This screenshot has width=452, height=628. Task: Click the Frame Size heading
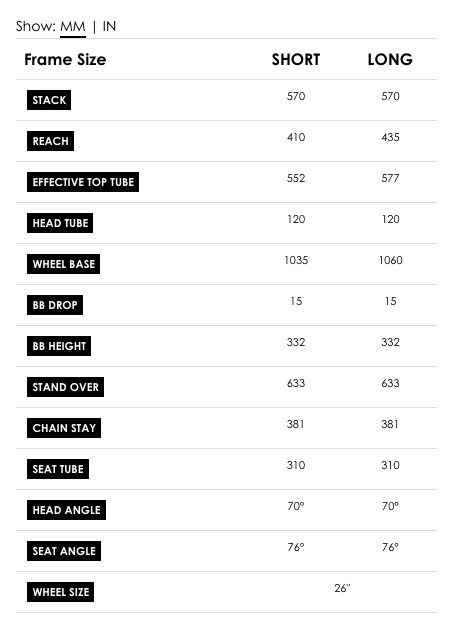[65, 59]
